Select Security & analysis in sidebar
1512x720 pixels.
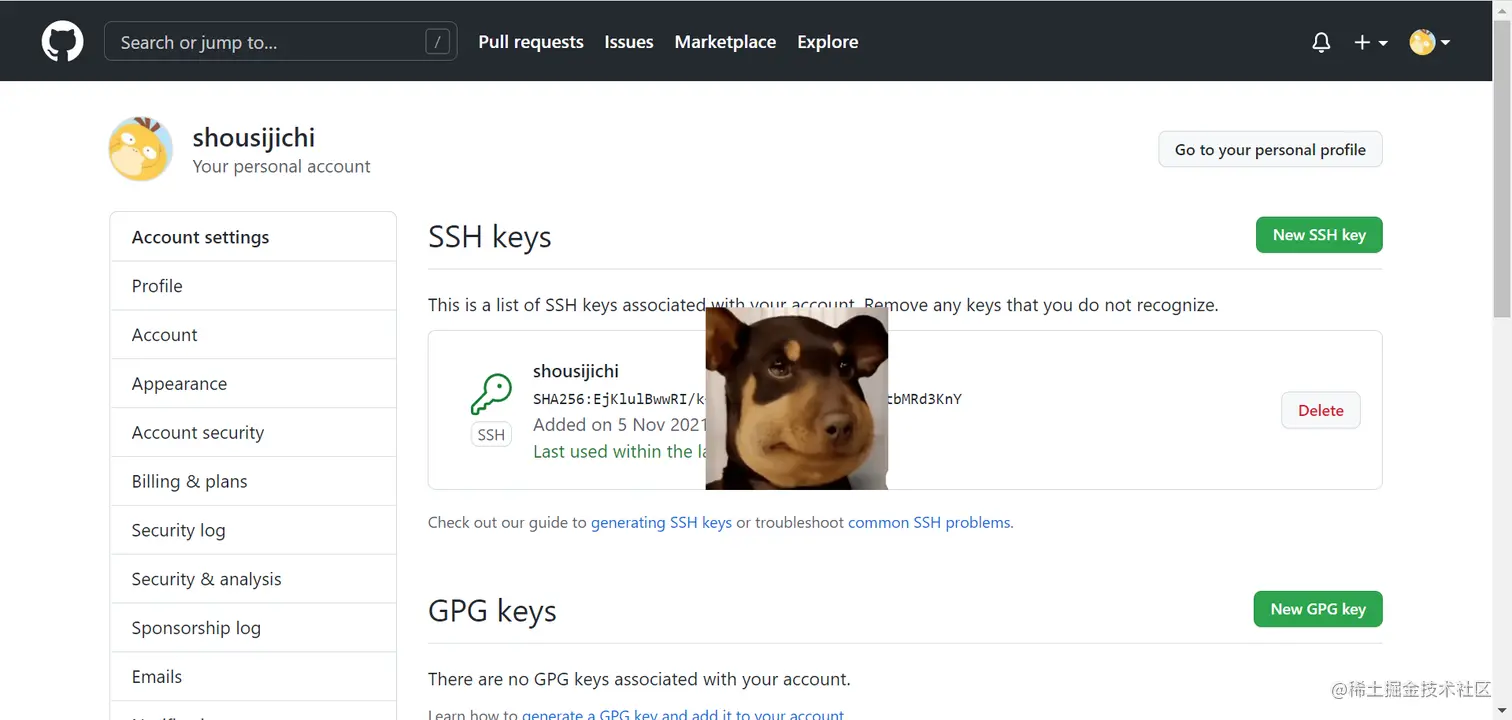253,579
